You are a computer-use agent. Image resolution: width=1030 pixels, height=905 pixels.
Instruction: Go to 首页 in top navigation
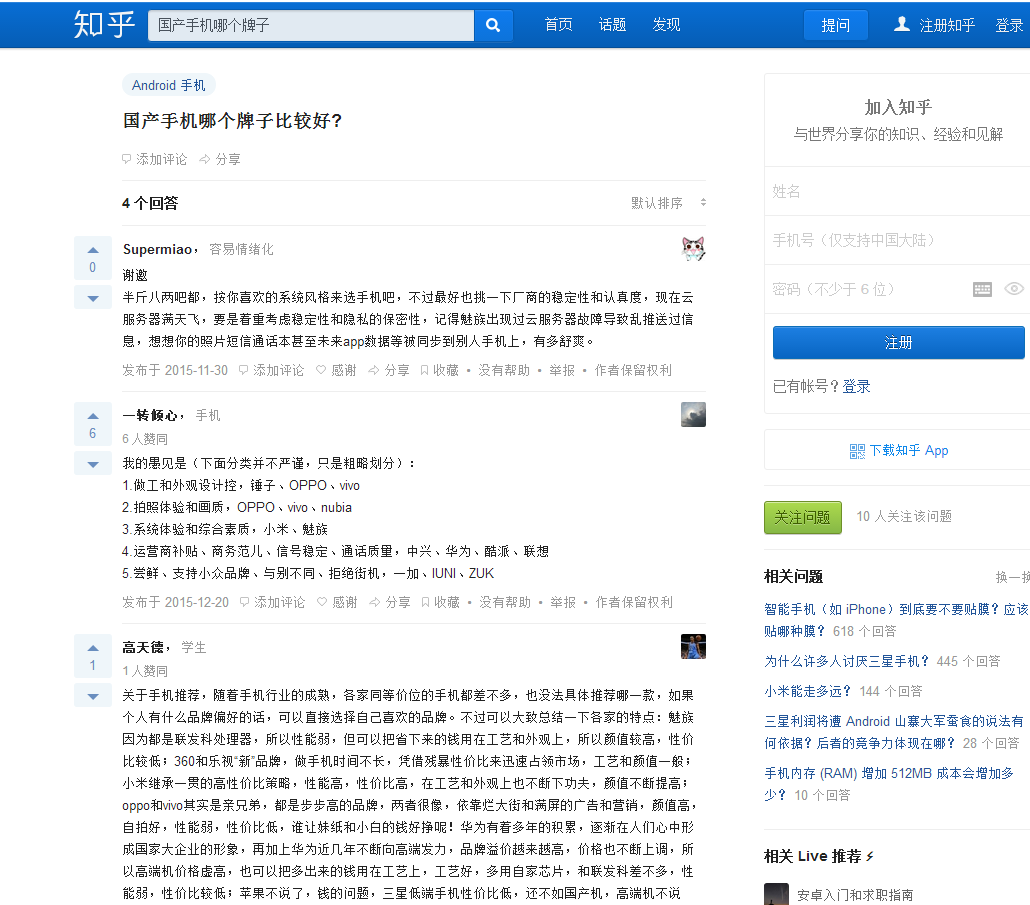point(558,25)
